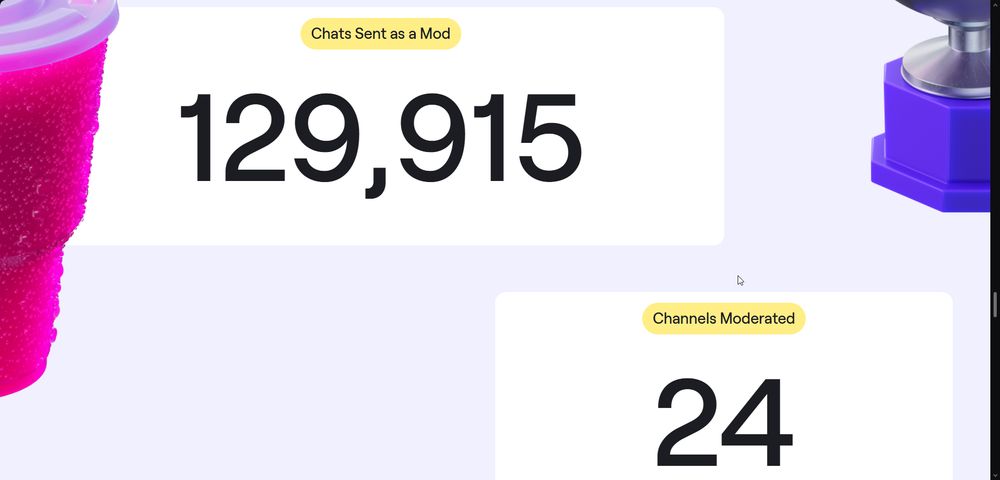Click the digit 2 in the 24 figure
The width and height of the screenshot is (1000, 480).
point(687,422)
